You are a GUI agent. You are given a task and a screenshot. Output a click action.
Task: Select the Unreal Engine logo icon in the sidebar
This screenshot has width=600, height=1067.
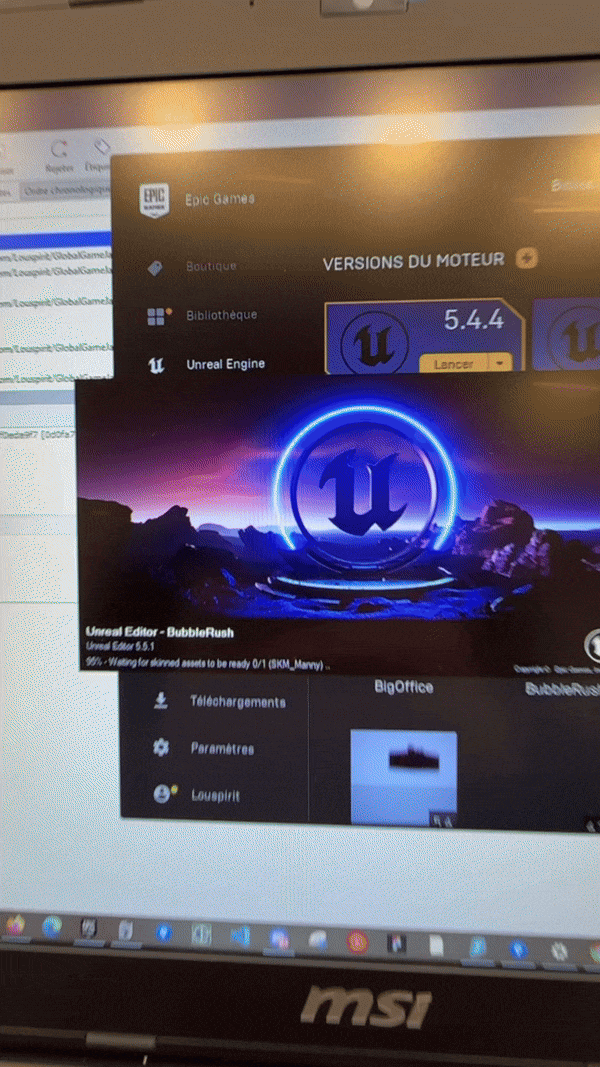pyautogui.click(x=156, y=365)
